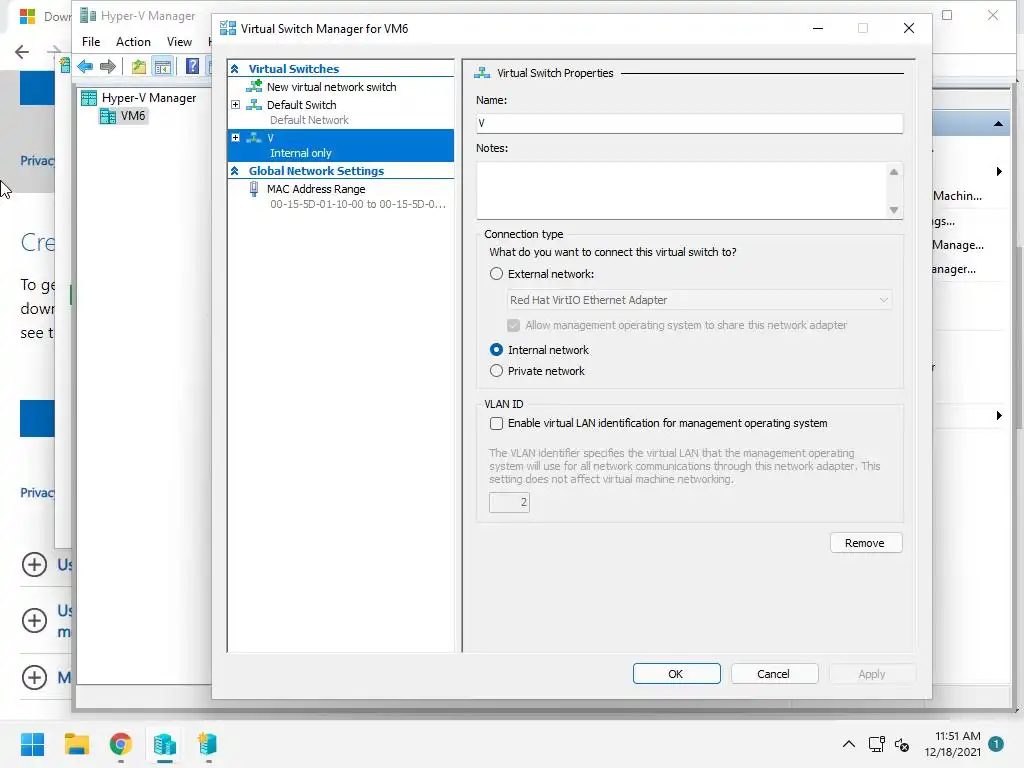Enable virtual LAN identification checkbox

496,423
